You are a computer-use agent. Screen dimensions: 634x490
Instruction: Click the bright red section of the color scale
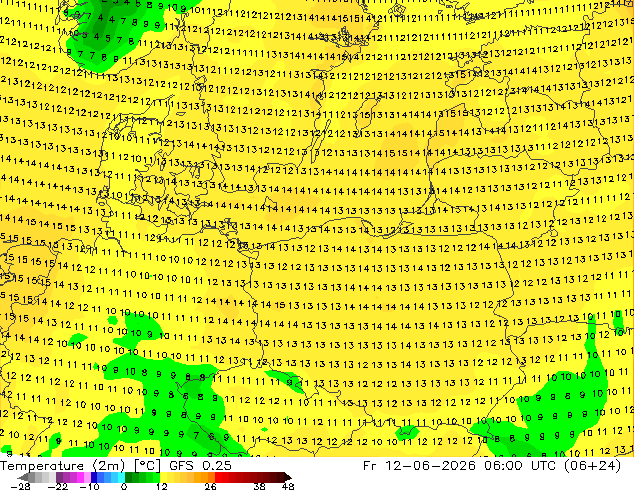222,477
